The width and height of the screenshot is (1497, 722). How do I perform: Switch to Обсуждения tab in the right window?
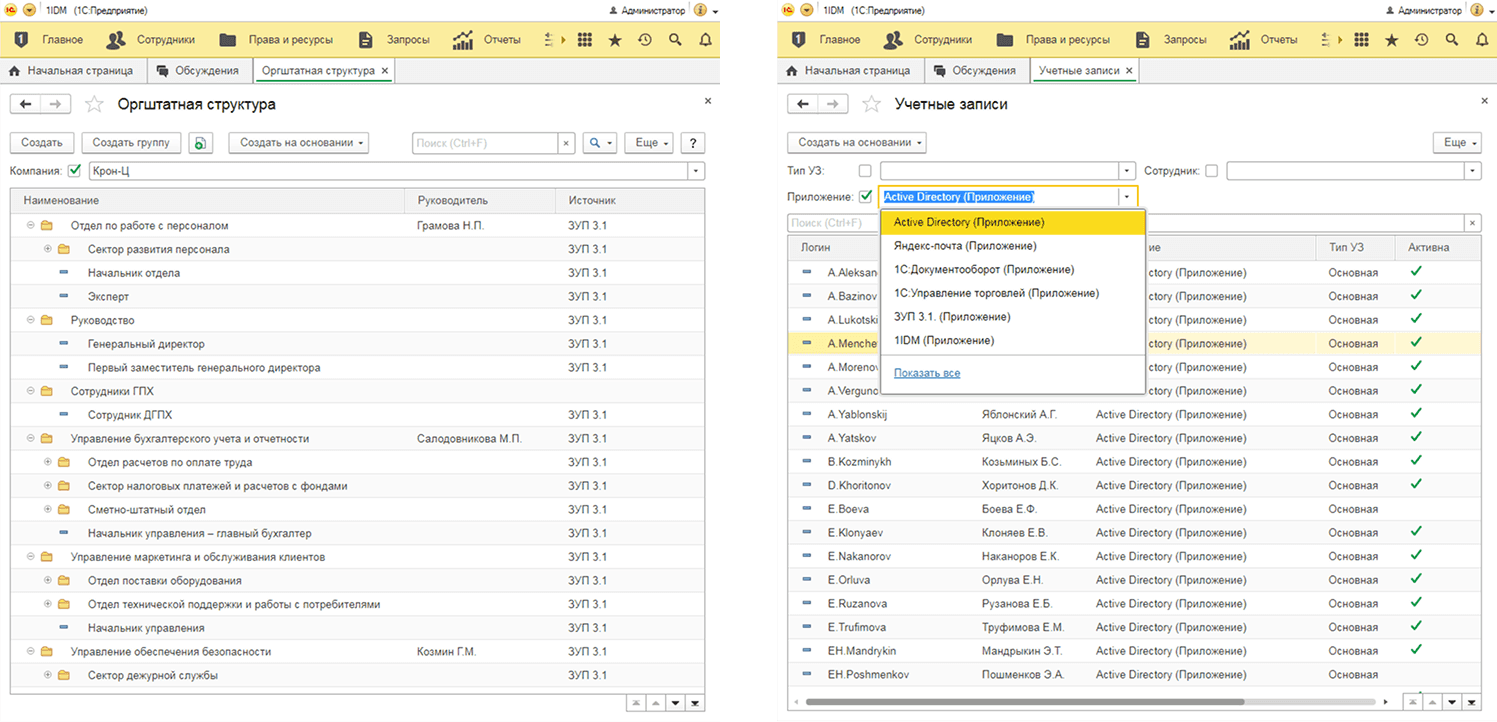(x=976, y=71)
